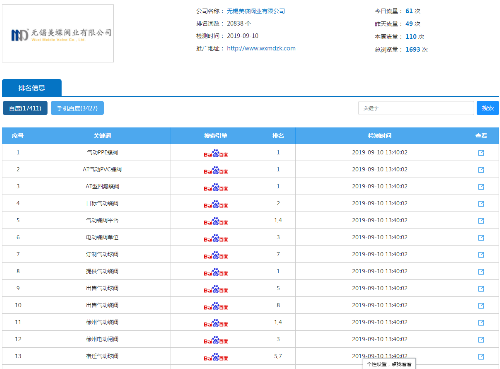Select the dark blue filter button under the tab

[25, 108]
